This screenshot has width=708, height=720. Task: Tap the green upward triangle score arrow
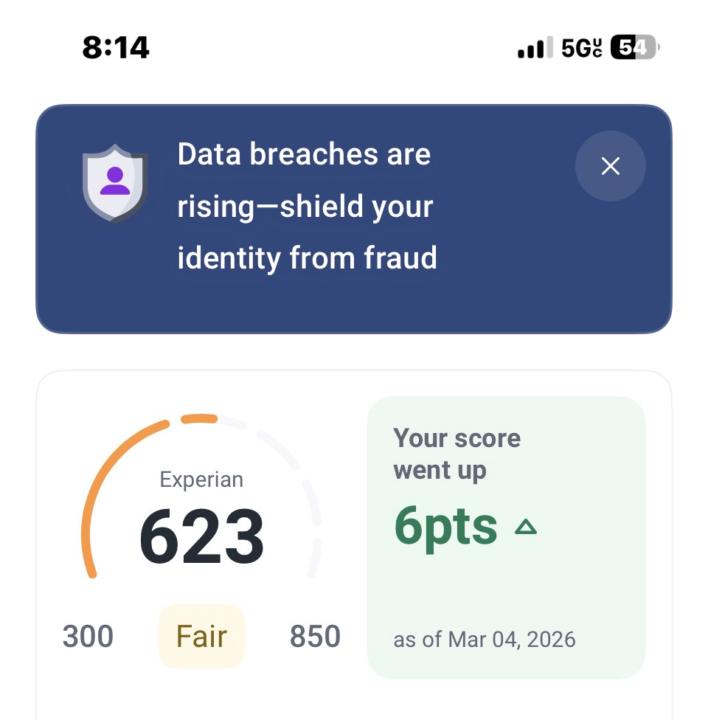526,527
